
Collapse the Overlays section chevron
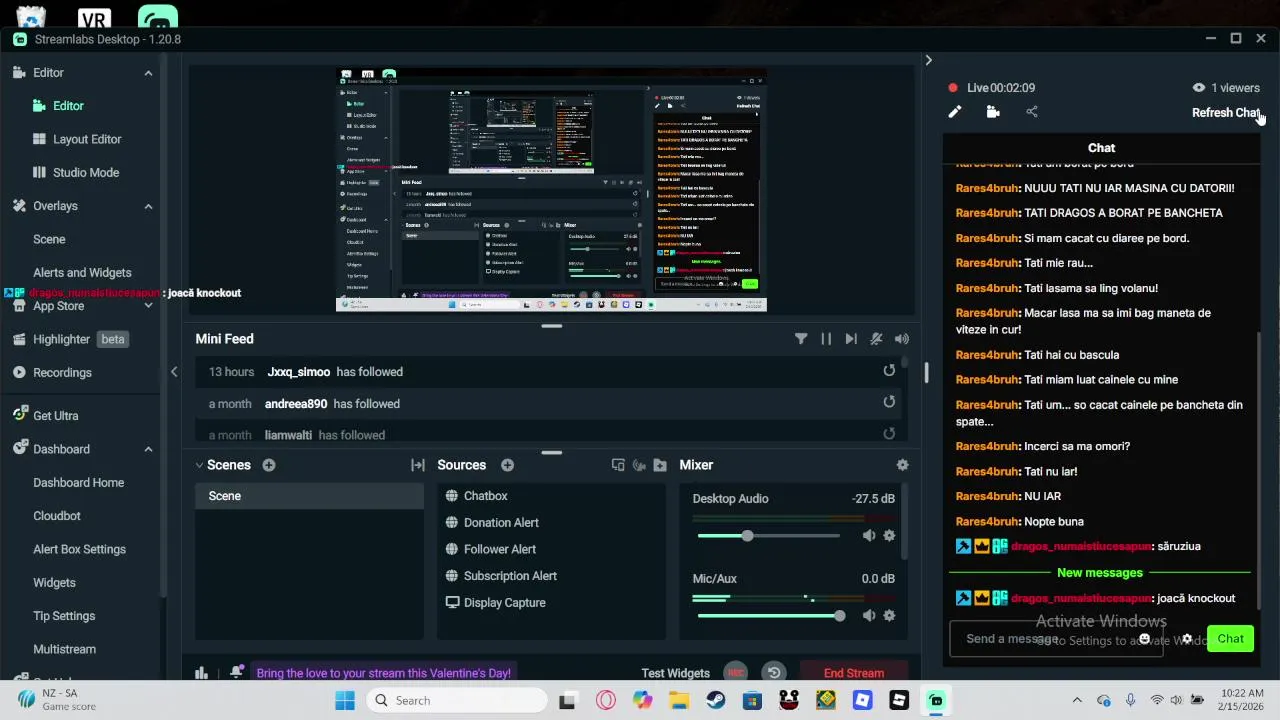click(x=148, y=206)
